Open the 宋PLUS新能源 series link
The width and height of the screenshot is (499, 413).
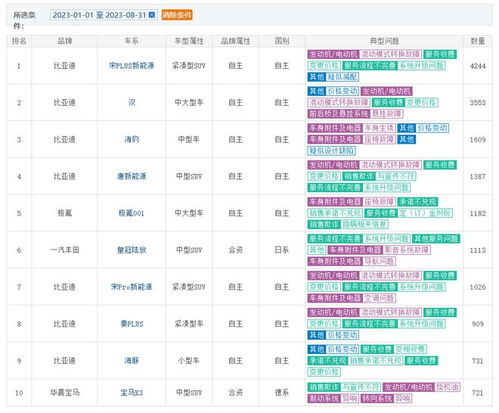pyautogui.click(x=131, y=66)
